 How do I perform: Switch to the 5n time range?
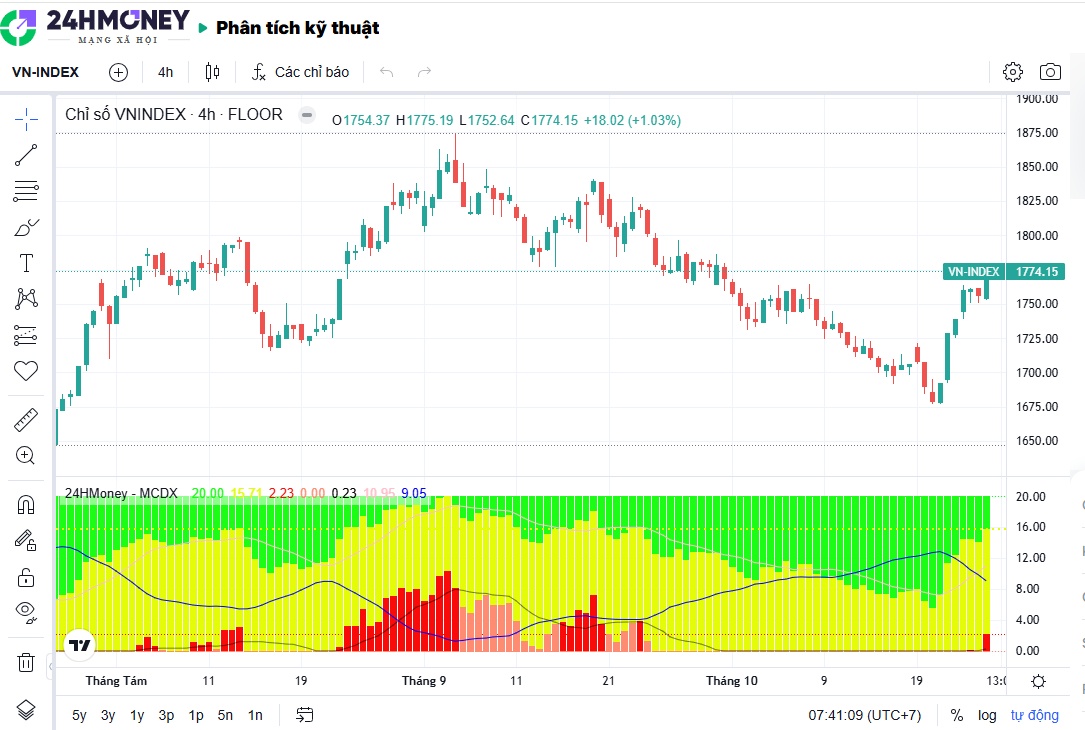tap(226, 715)
